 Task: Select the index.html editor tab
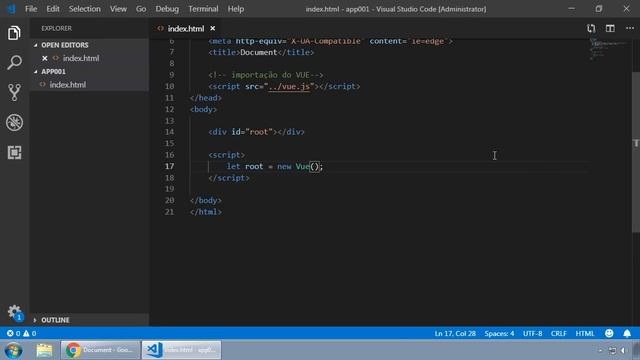(x=186, y=28)
